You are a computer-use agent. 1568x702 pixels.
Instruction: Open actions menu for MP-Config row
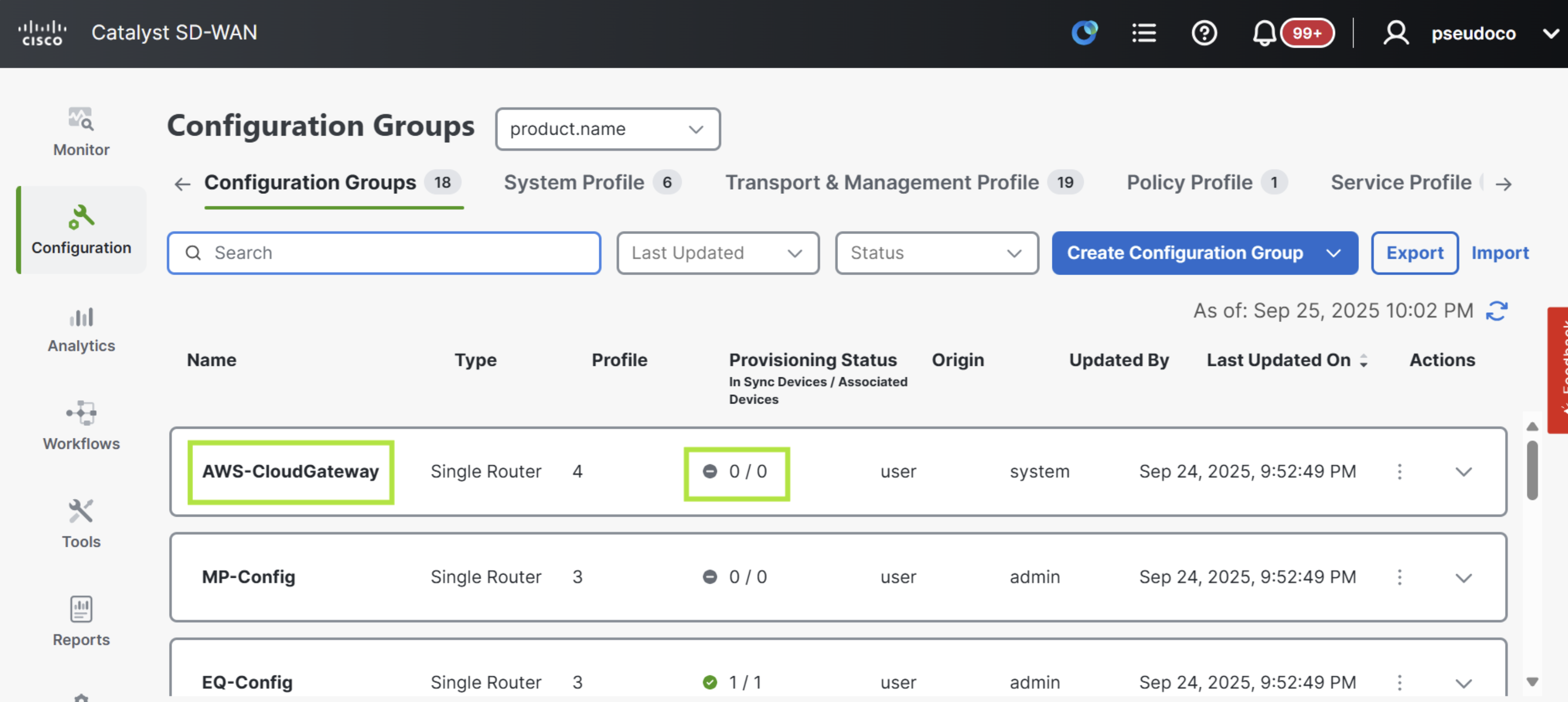click(1399, 577)
